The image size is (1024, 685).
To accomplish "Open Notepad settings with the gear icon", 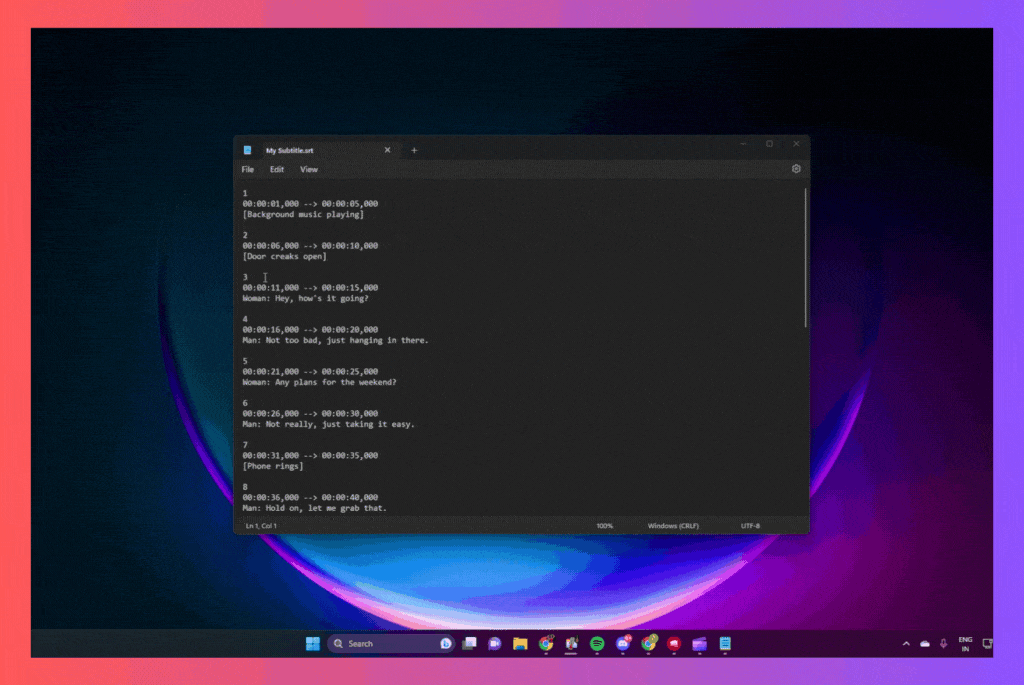I will pos(796,169).
